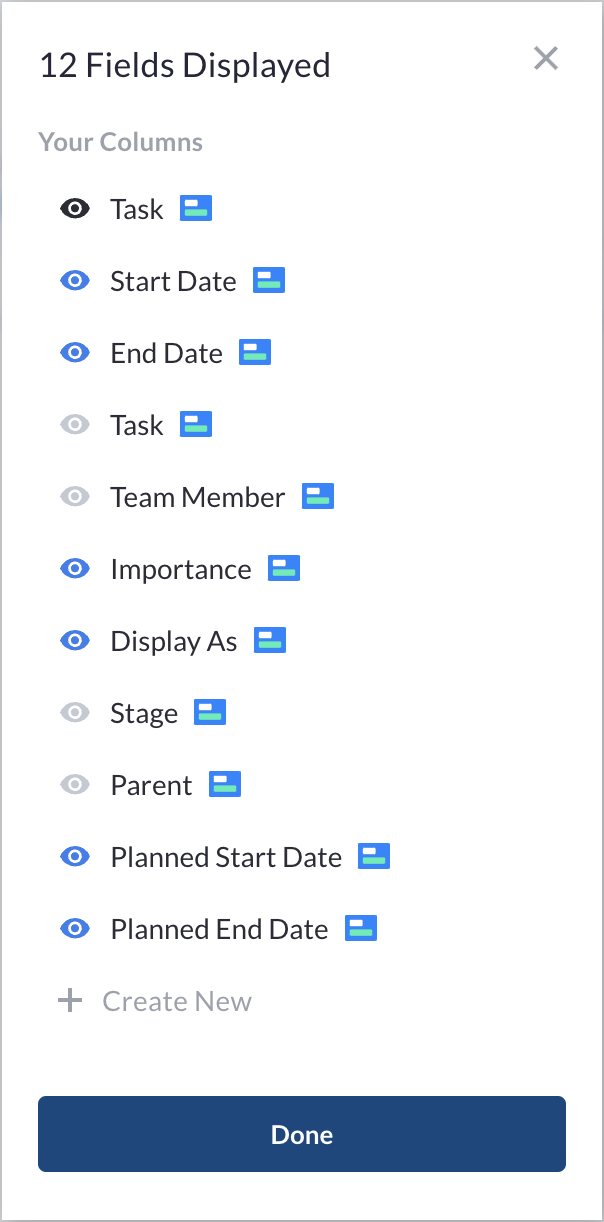This screenshot has height=1222, width=604.
Task: Click the Gantt icon beside Stage
Action: (x=210, y=712)
